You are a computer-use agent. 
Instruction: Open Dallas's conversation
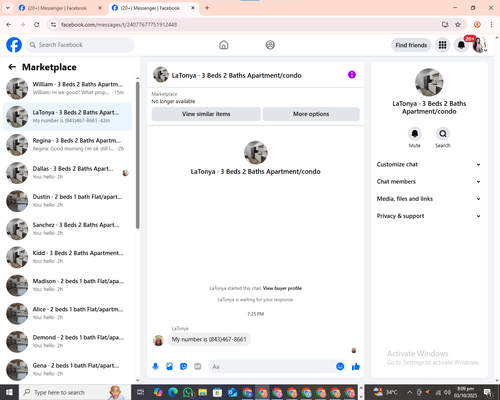pos(68,173)
